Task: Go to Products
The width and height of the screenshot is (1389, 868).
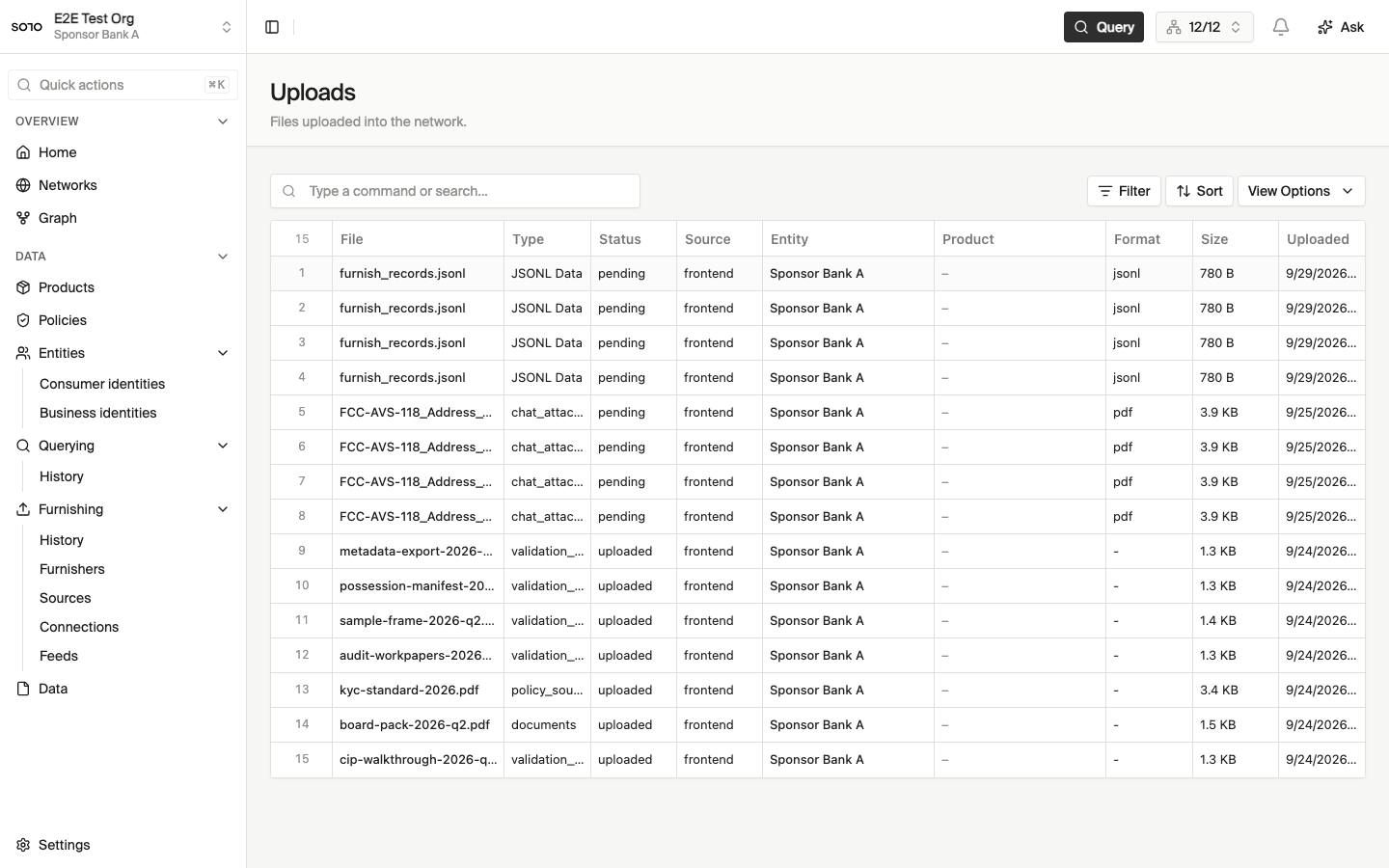Action: pos(123,287)
